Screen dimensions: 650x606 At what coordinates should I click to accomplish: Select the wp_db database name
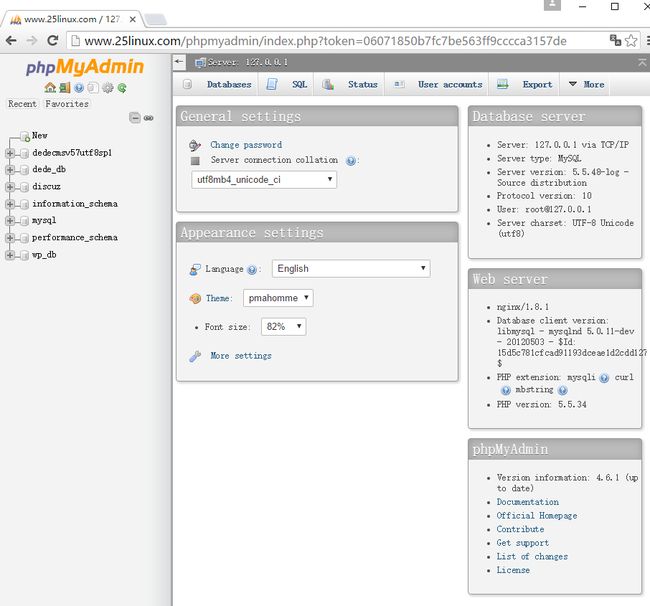pos(44,255)
